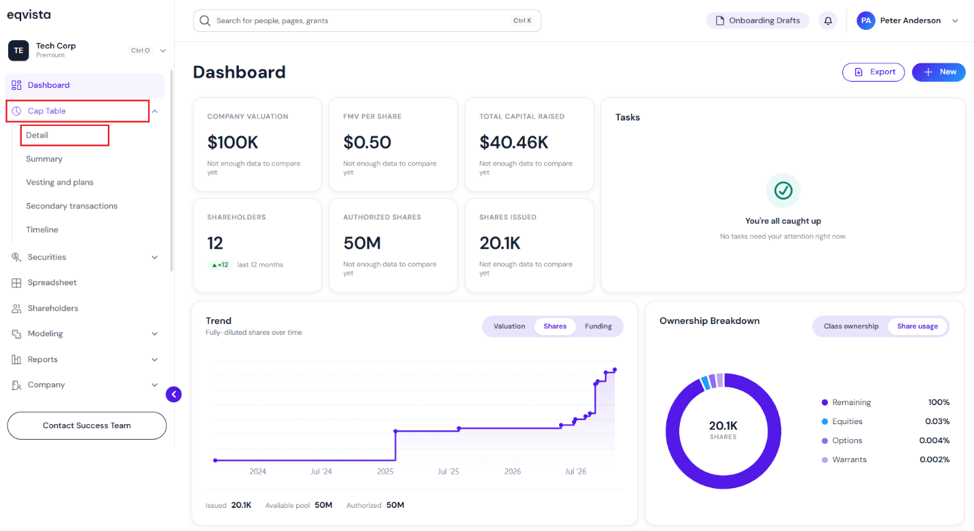The width and height of the screenshot is (974, 531).
Task: Click the Export button
Action: tap(873, 72)
